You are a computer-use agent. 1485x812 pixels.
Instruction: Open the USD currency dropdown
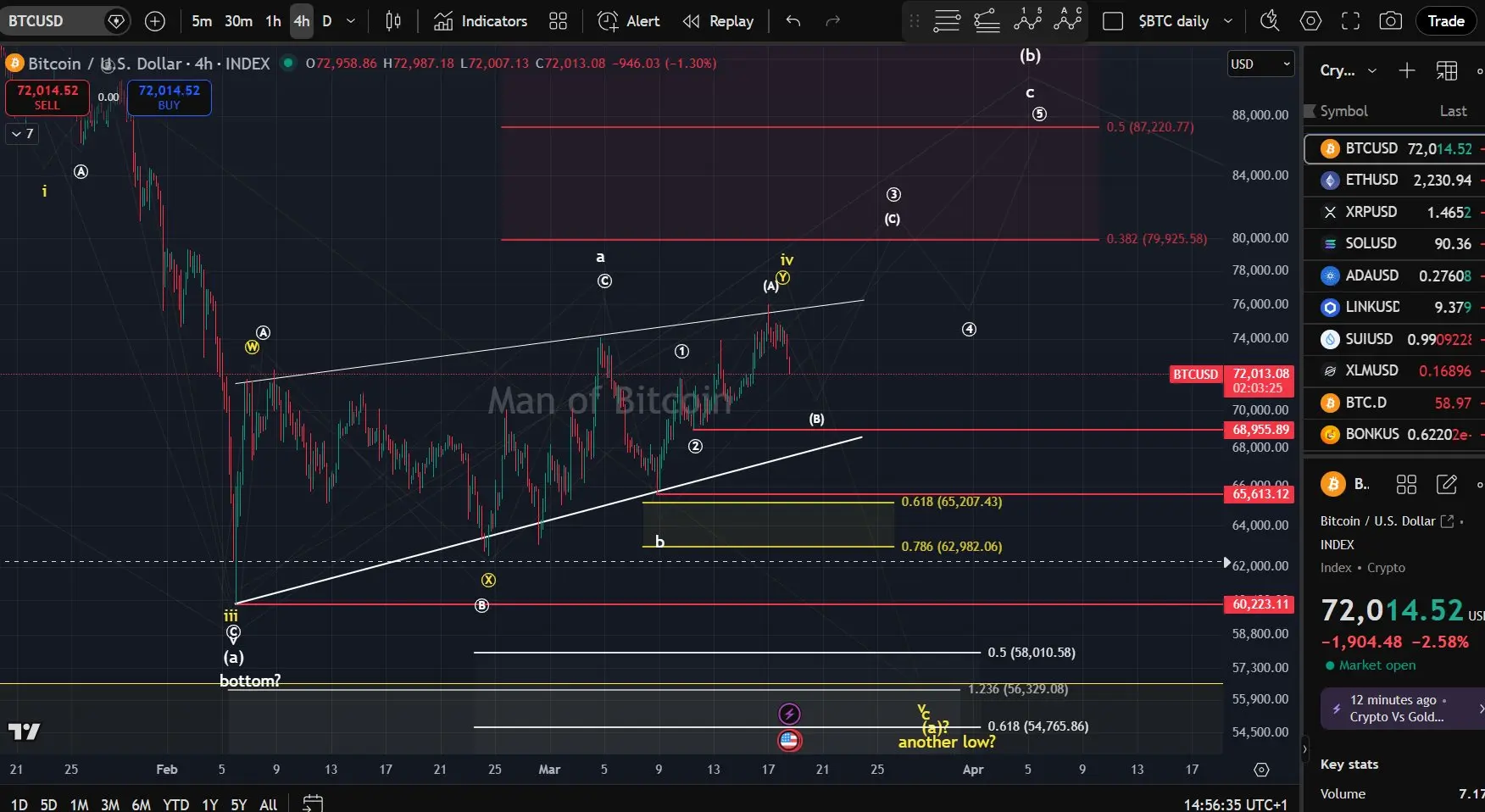[x=1260, y=64]
